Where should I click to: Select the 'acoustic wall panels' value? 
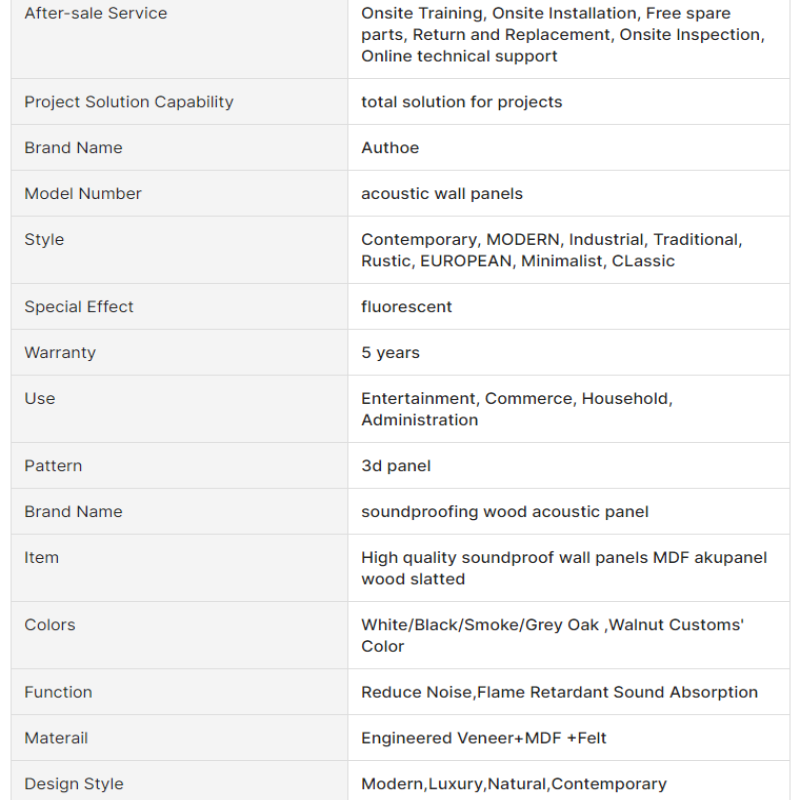[x=442, y=194]
